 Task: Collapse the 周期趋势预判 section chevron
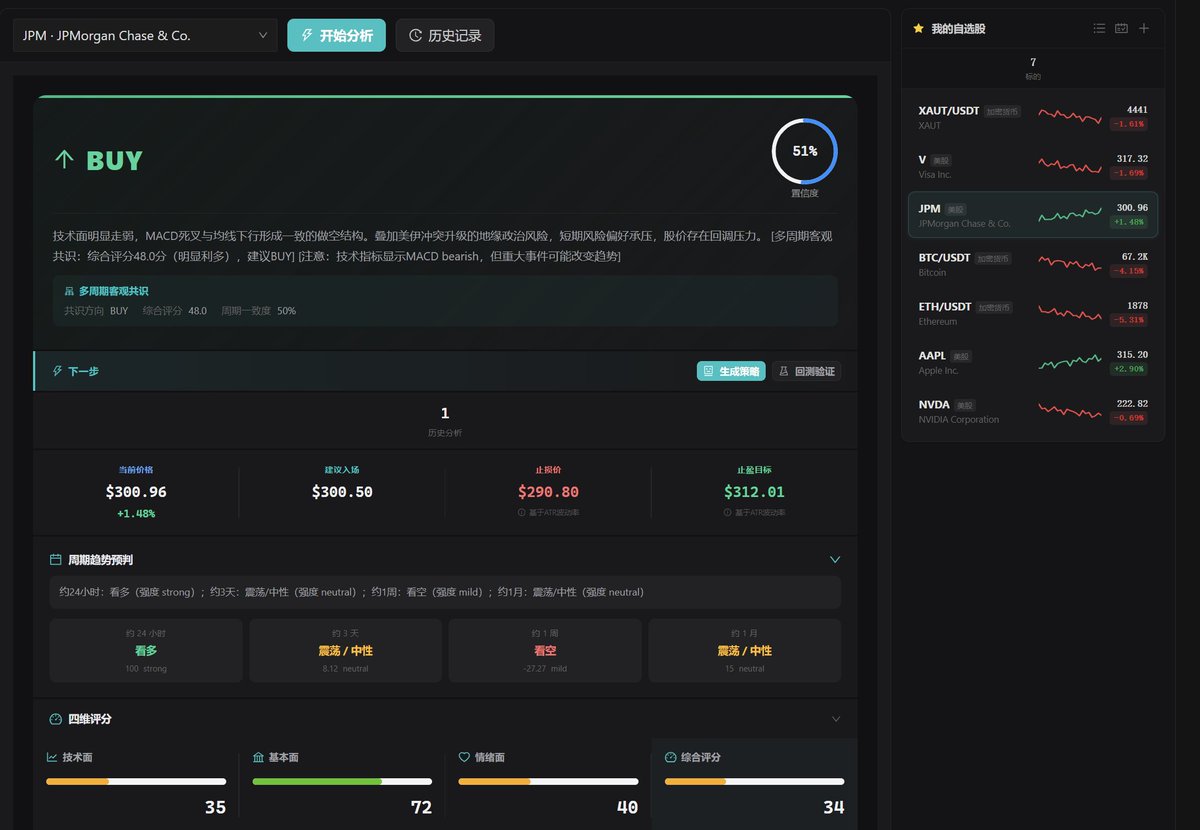(x=835, y=559)
